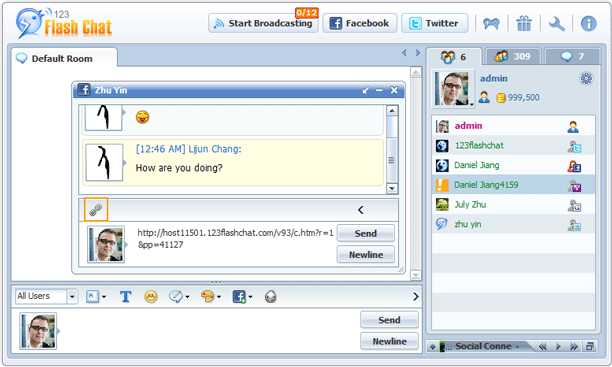Image resolution: width=612 pixels, height=367 pixels.
Task: Click the play arrow in Social Connect bar
Action: (558, 346)
